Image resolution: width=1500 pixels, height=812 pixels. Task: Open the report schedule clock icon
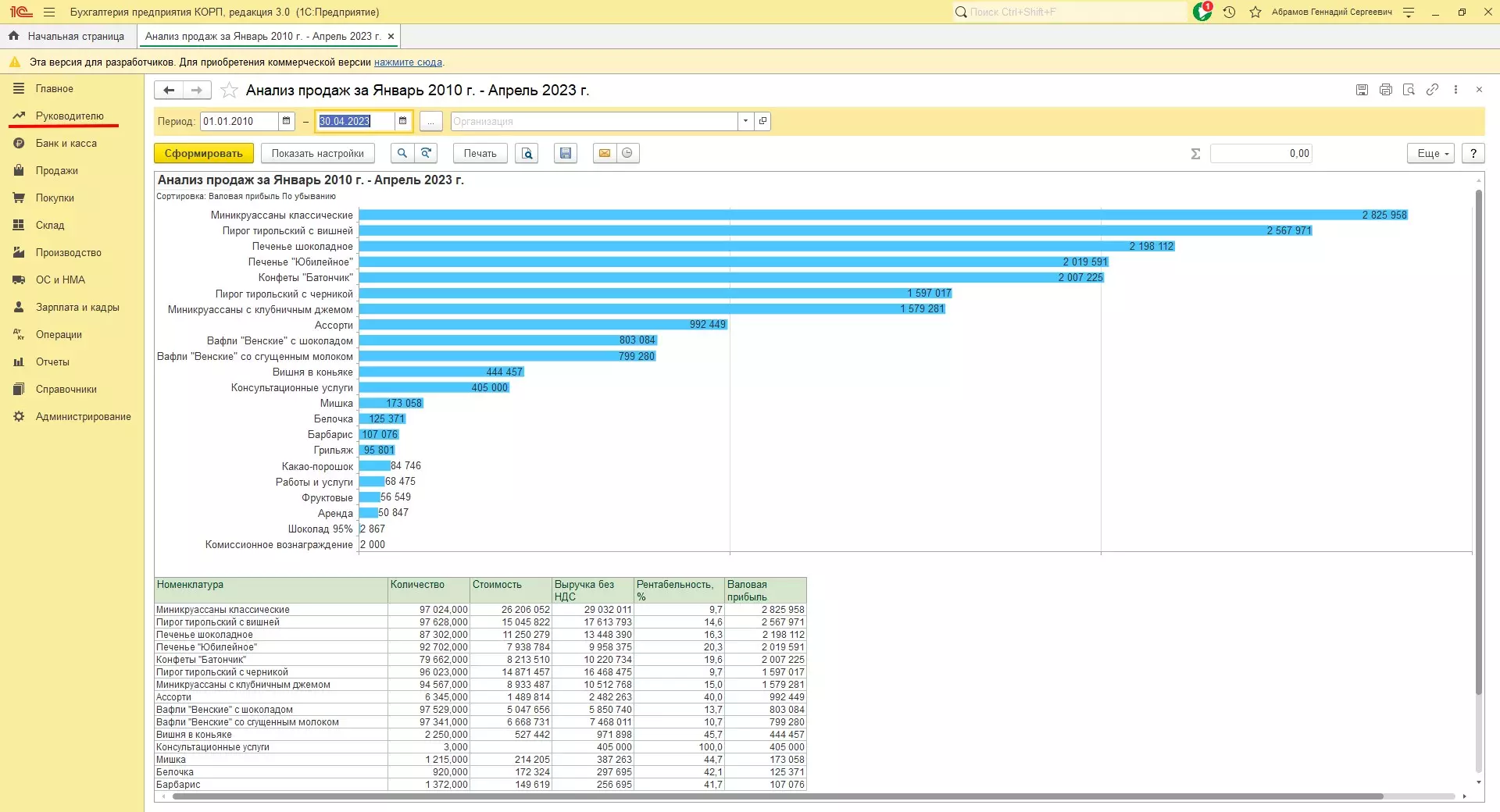(627, 154)
